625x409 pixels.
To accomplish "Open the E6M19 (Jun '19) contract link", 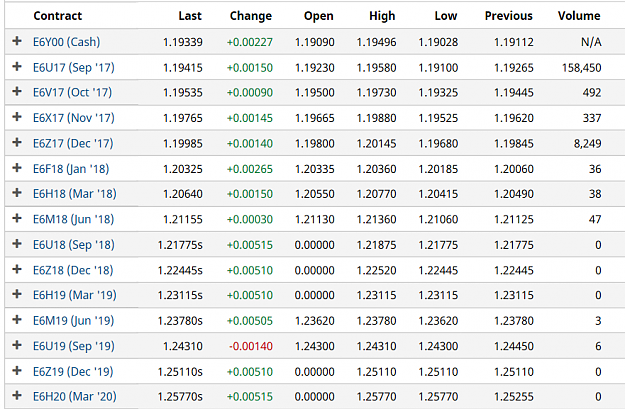I will point(73,321).
